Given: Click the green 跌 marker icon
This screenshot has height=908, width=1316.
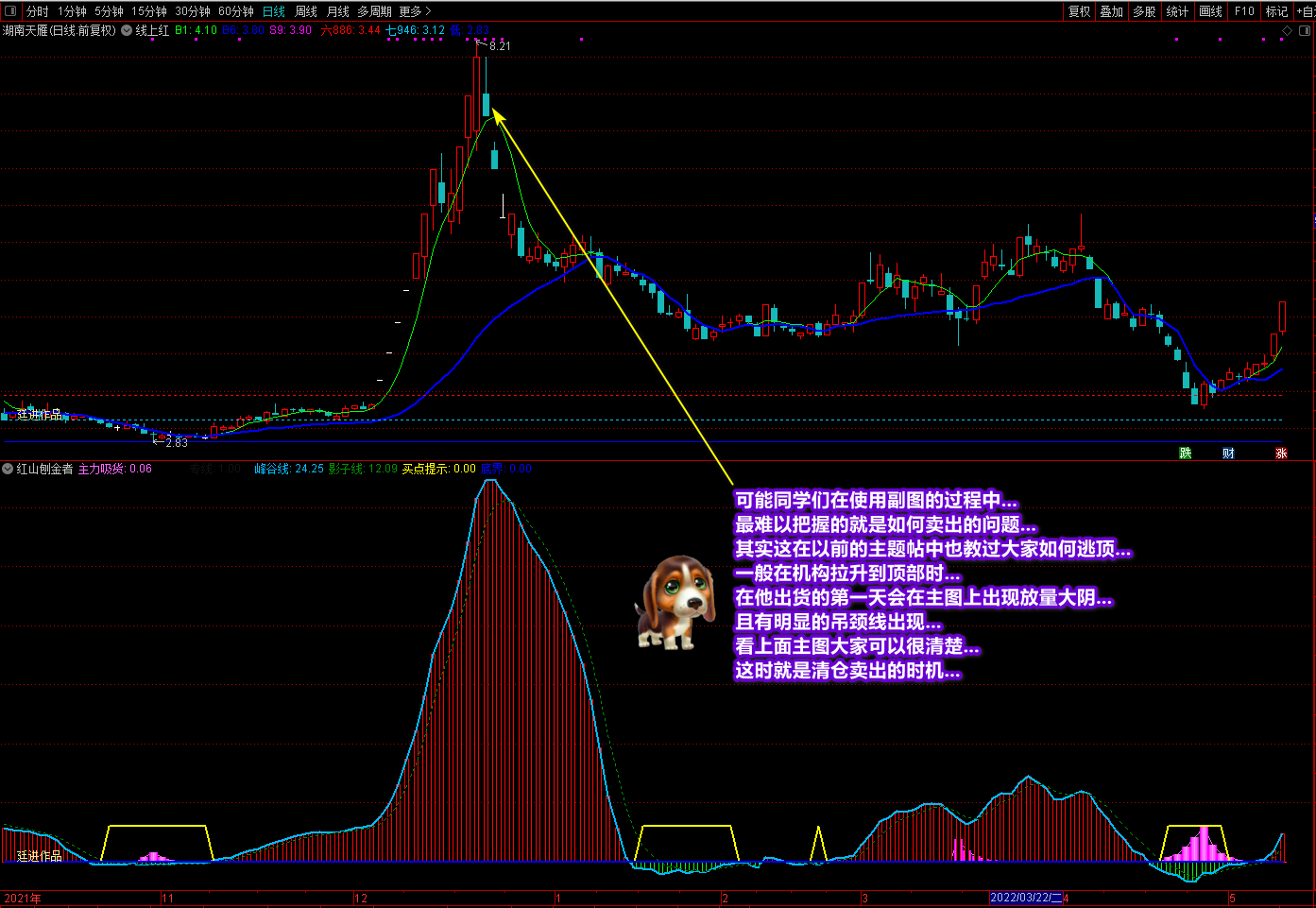Looking at the screenshot, I should pyautogui.click(x=1185, y=454).
